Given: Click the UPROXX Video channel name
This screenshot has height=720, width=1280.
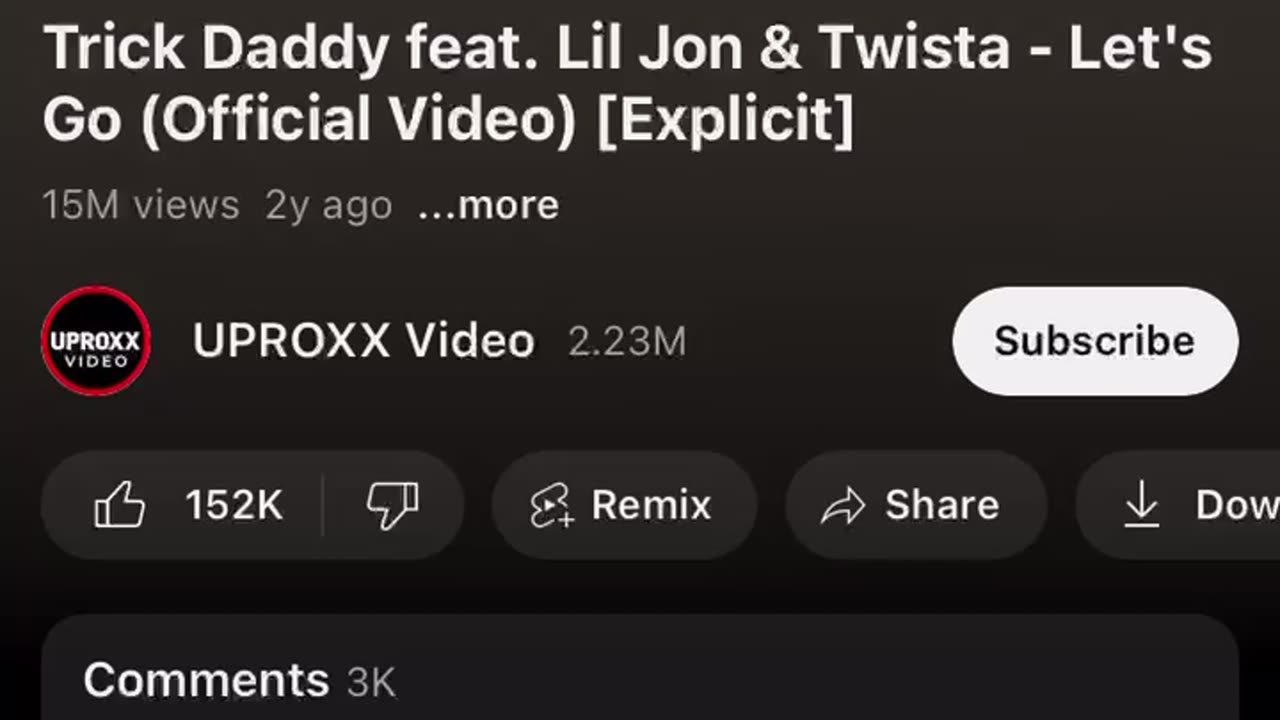Looking at the screenshot, I should [364, 341].
